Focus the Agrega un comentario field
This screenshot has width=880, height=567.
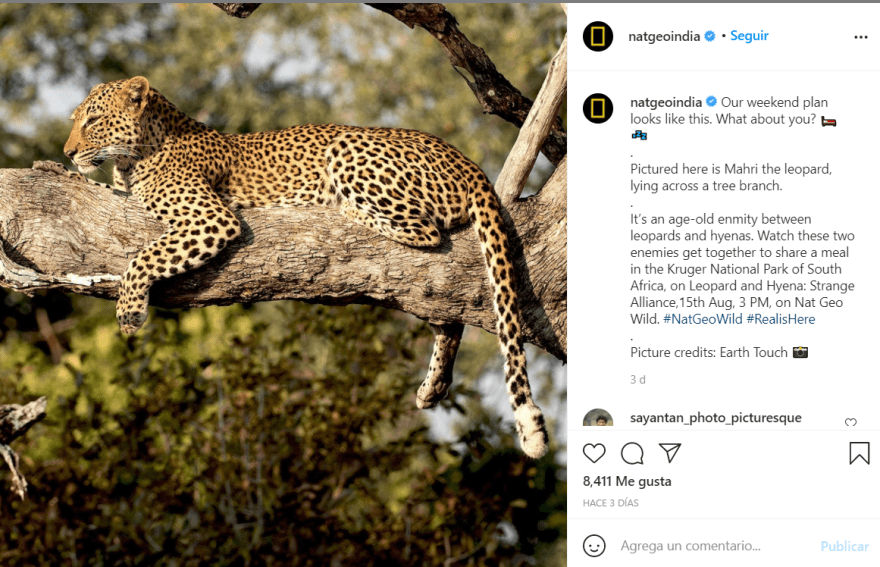click(x=710, y=546)
